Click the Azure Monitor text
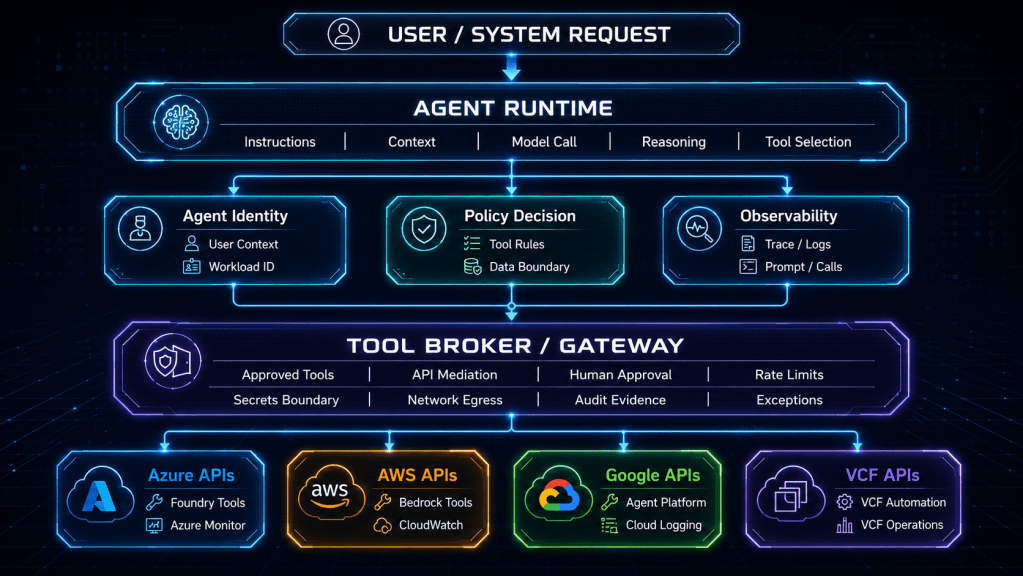 (x=207, y=525)
